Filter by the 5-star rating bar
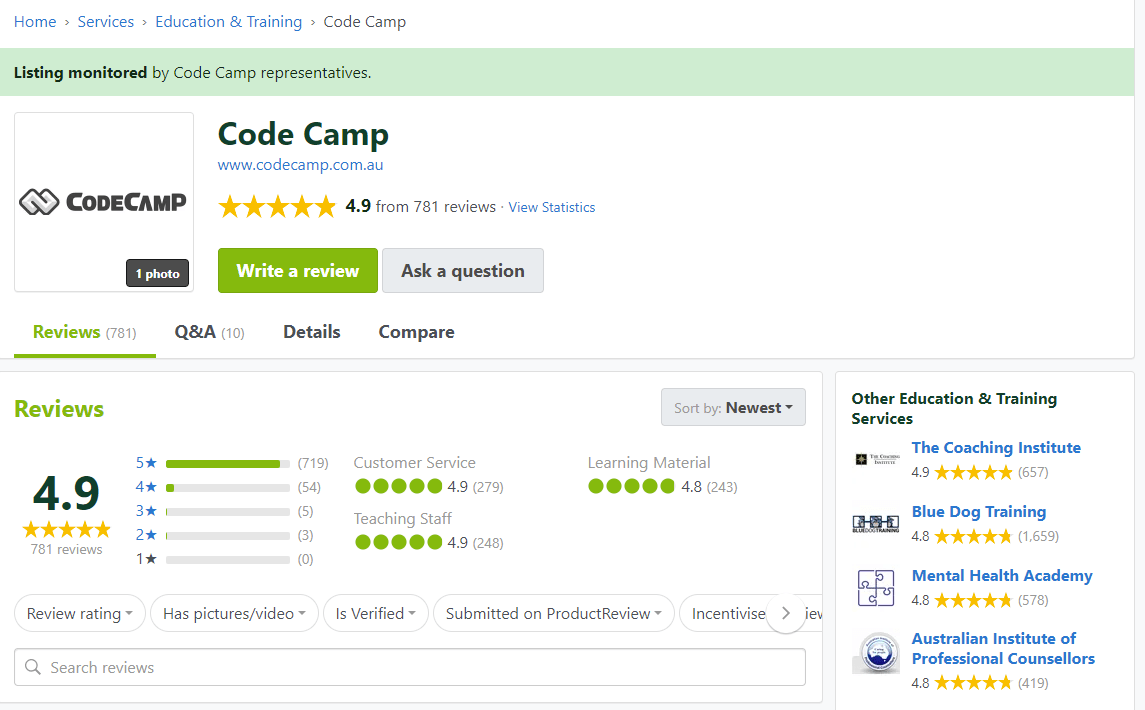Viewport: 1145px width, 710px height. (x=227, y=463)
